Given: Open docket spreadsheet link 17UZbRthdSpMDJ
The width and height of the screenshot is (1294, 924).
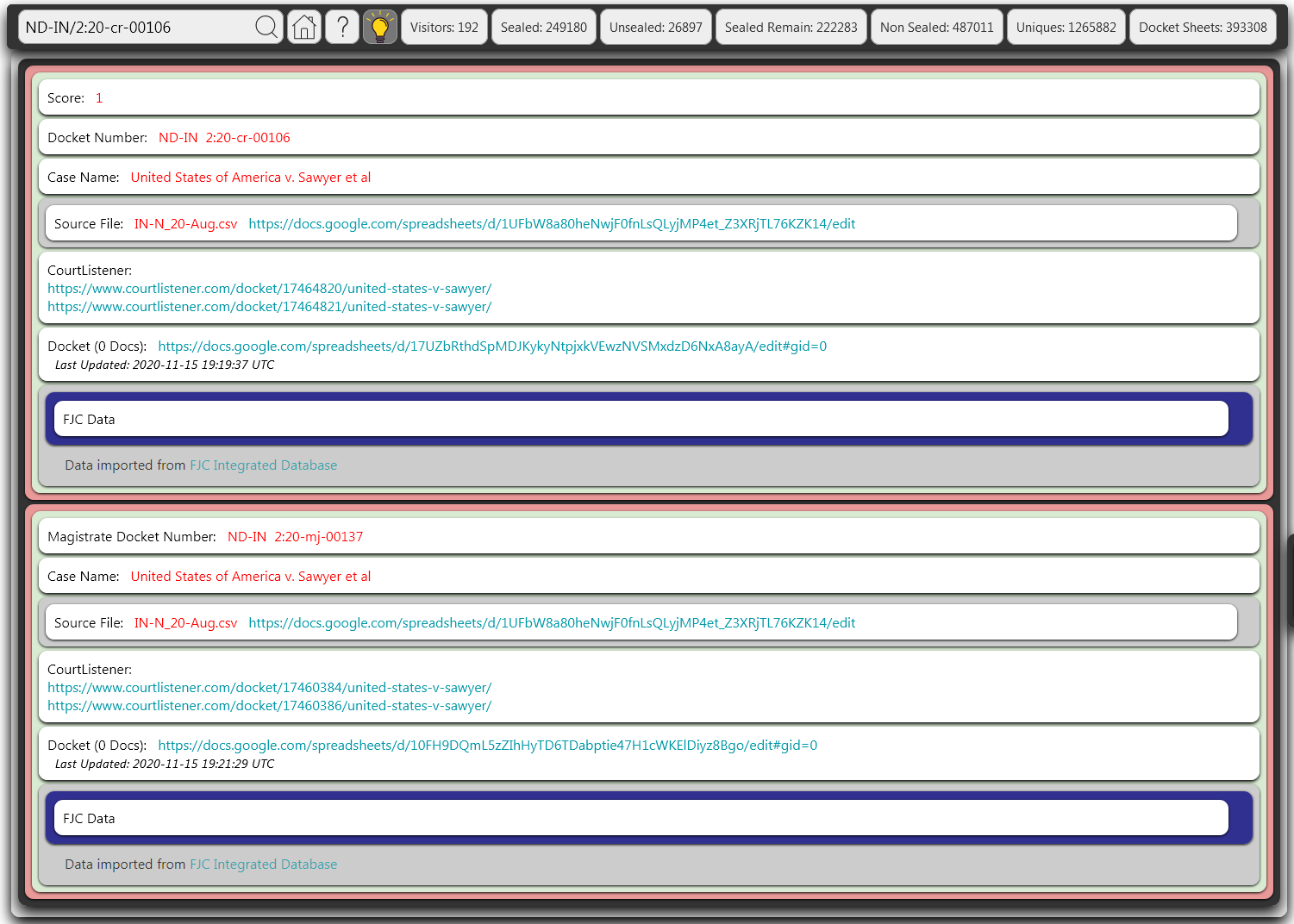Looking at the screenshot, I should coord(492,346).
